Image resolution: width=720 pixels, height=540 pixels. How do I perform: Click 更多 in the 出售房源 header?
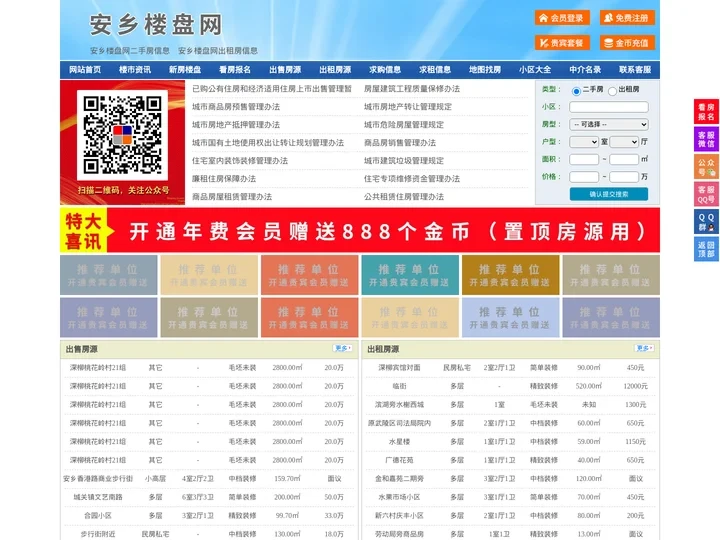(x=342, y=349)
